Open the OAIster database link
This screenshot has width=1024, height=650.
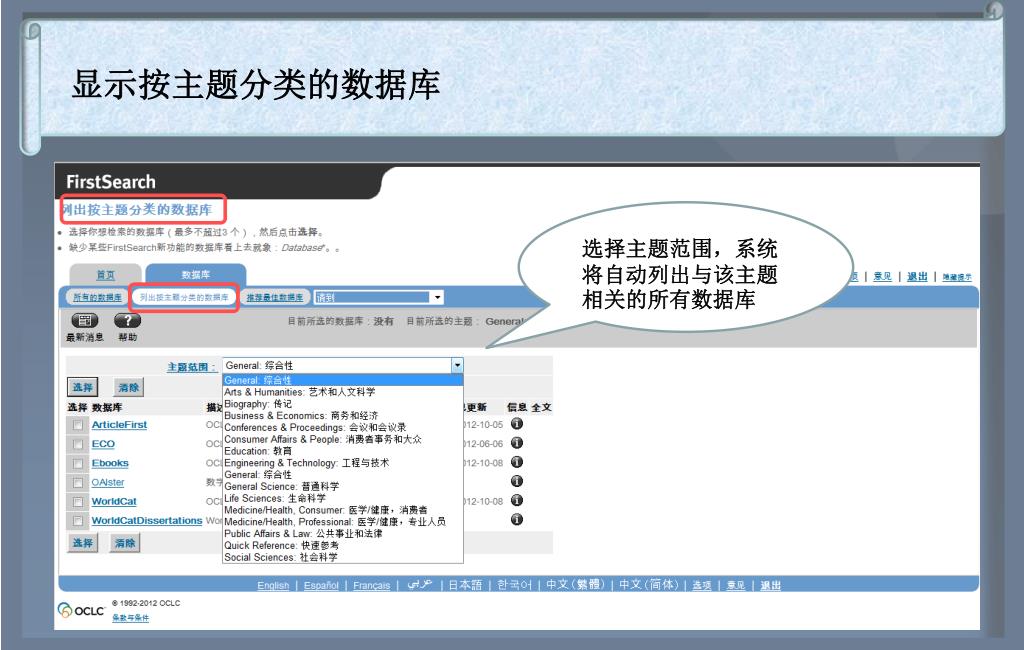pos(108,482)
